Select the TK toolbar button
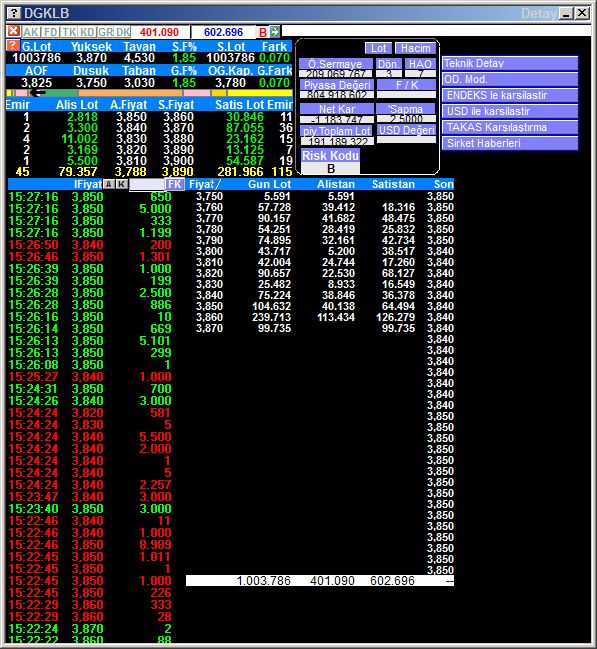The width and height of the screenshot is (597, 649). 69,32
